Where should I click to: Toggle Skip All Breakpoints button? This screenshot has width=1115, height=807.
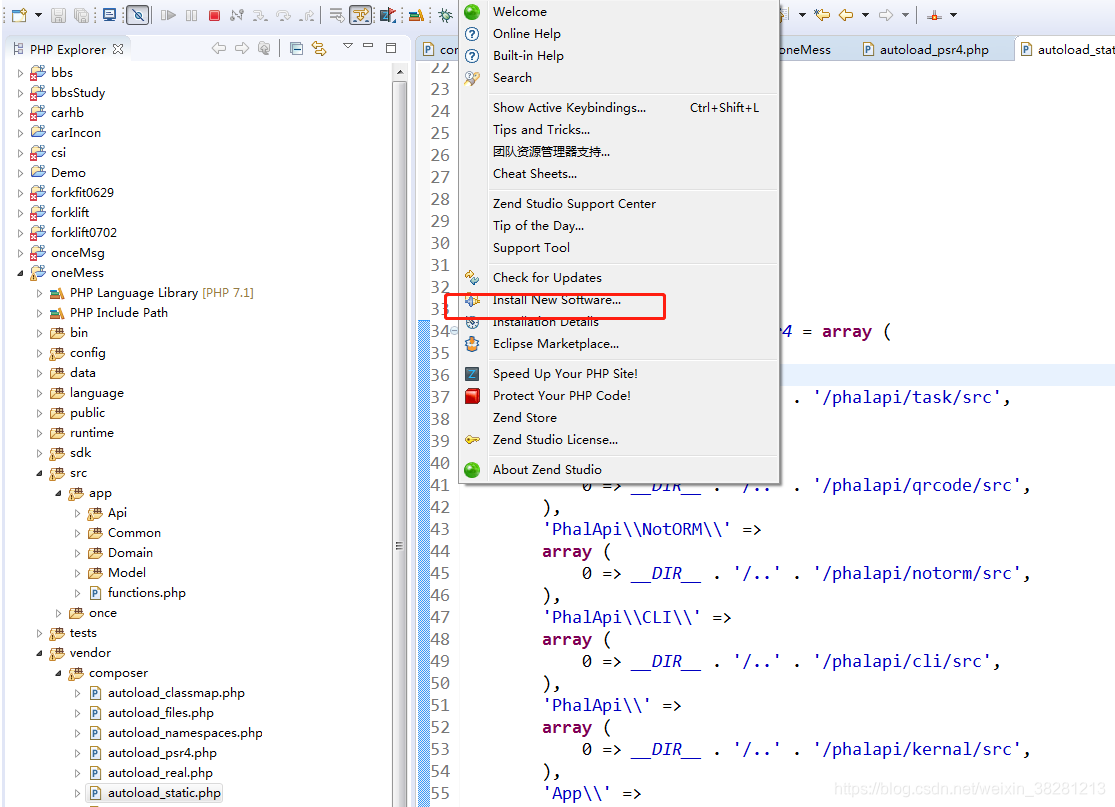[x=137, y=15]
